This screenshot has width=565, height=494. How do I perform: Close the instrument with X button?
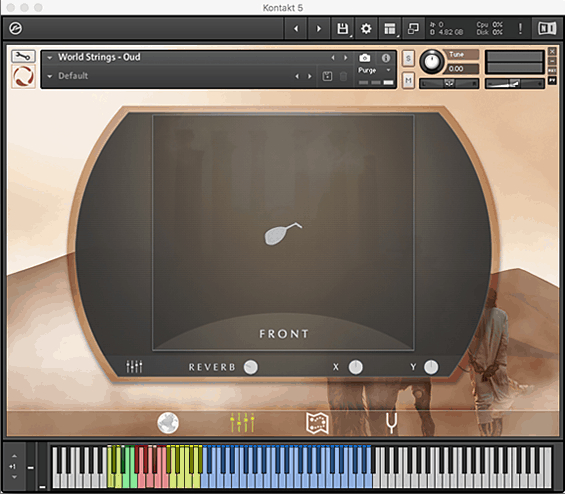coord(552,52)
